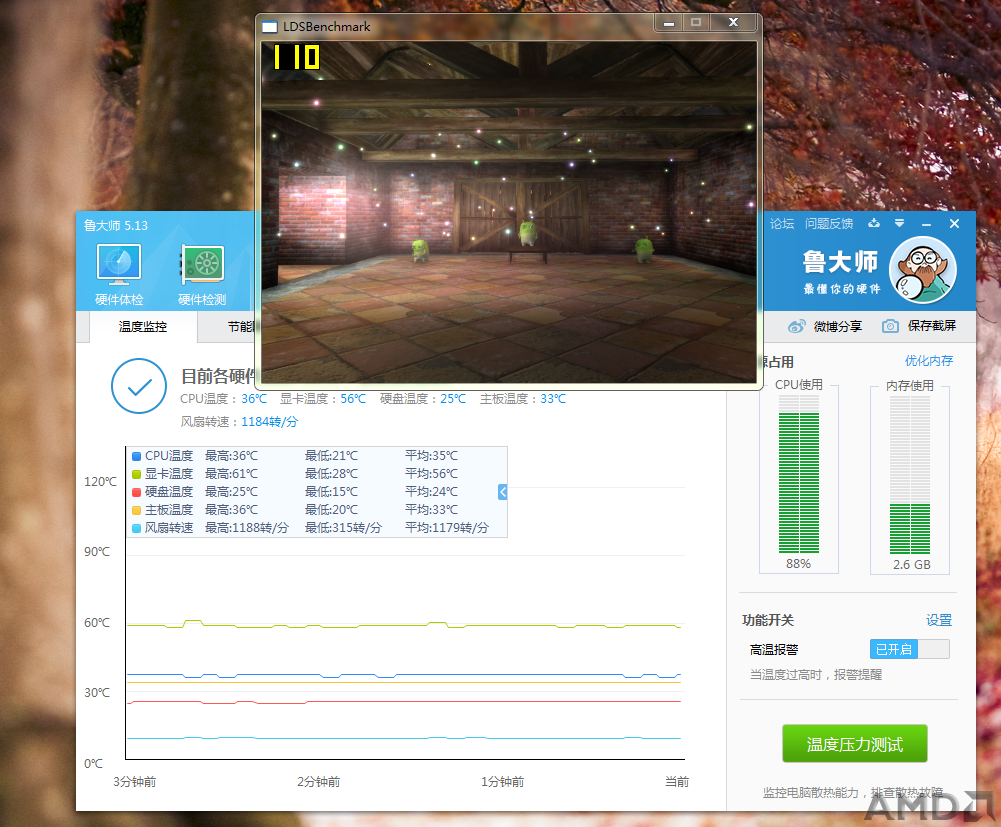Image resolution: width=1001 pixels, height=827 pixels.
Task: Click the orange 主板温度 legend swatch
Action: pyautogui.click(x=136, y=510)
